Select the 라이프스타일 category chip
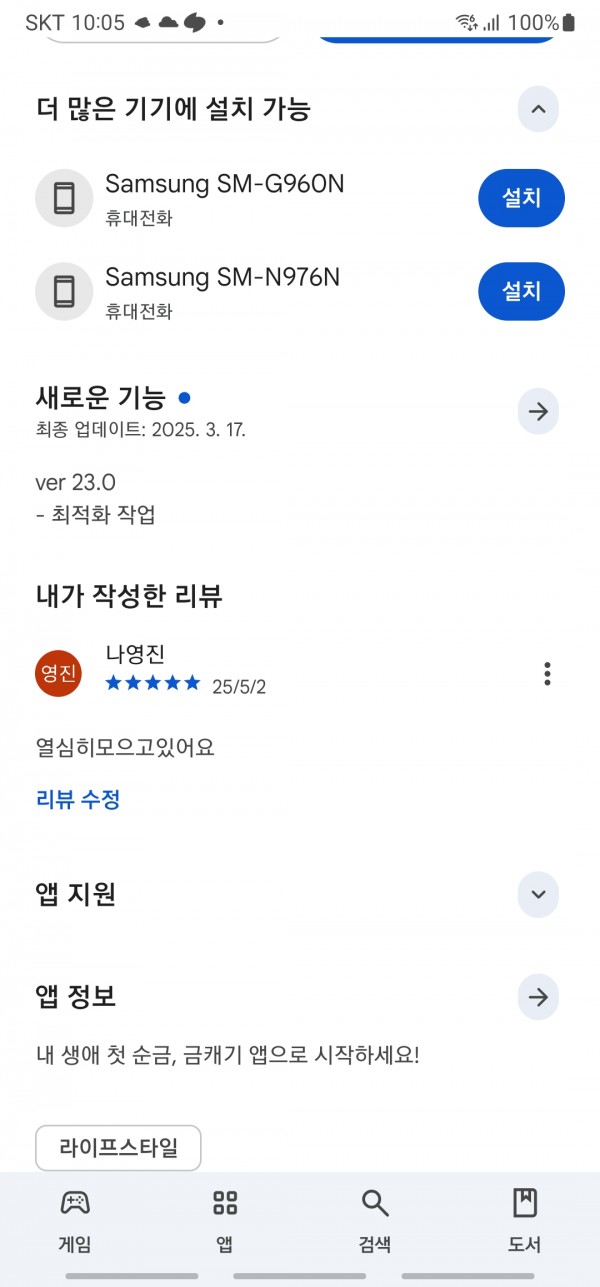The height and width of the screenshot is (1287, 600). tap(118, 1147)
